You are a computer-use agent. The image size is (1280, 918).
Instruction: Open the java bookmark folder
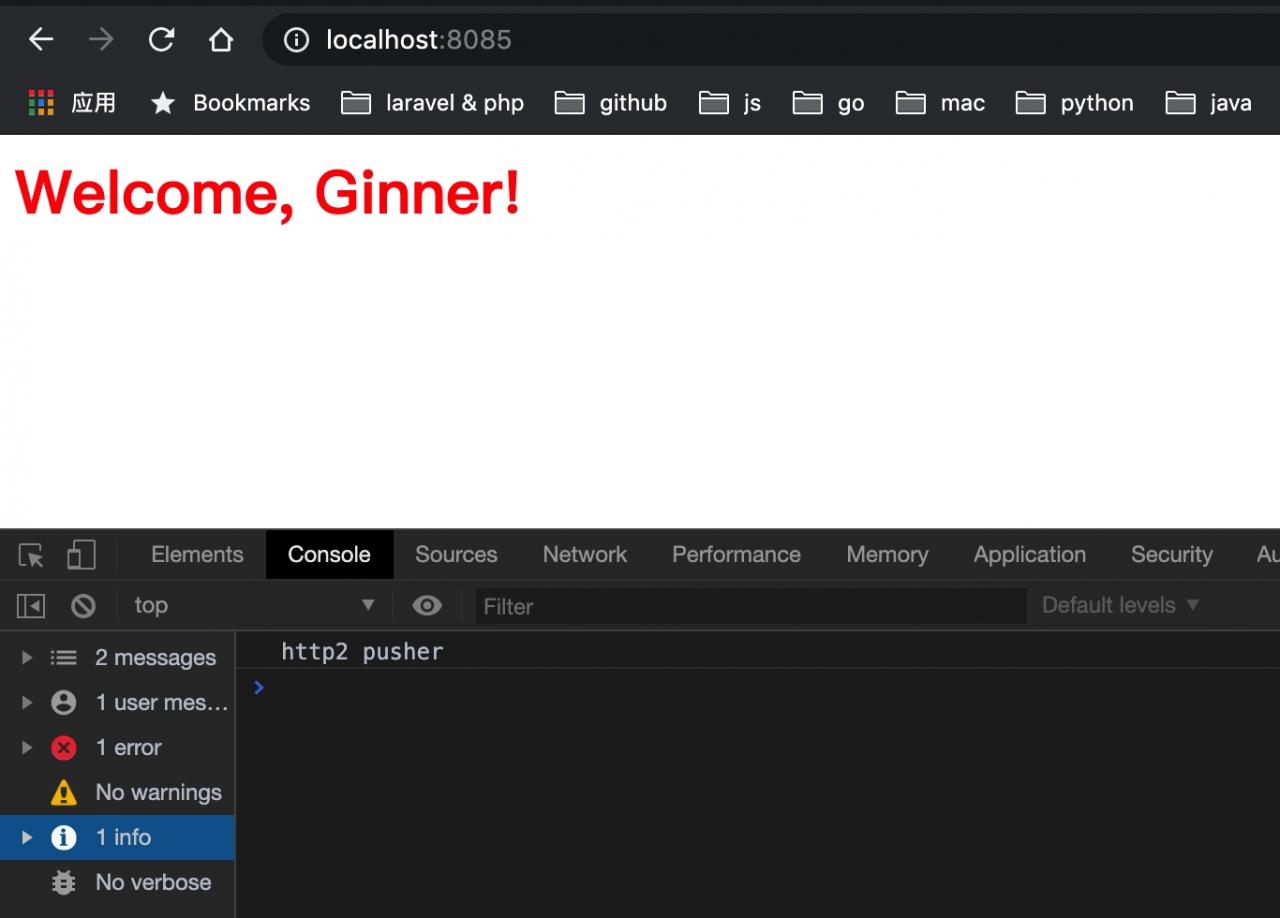coord(1208,103)
